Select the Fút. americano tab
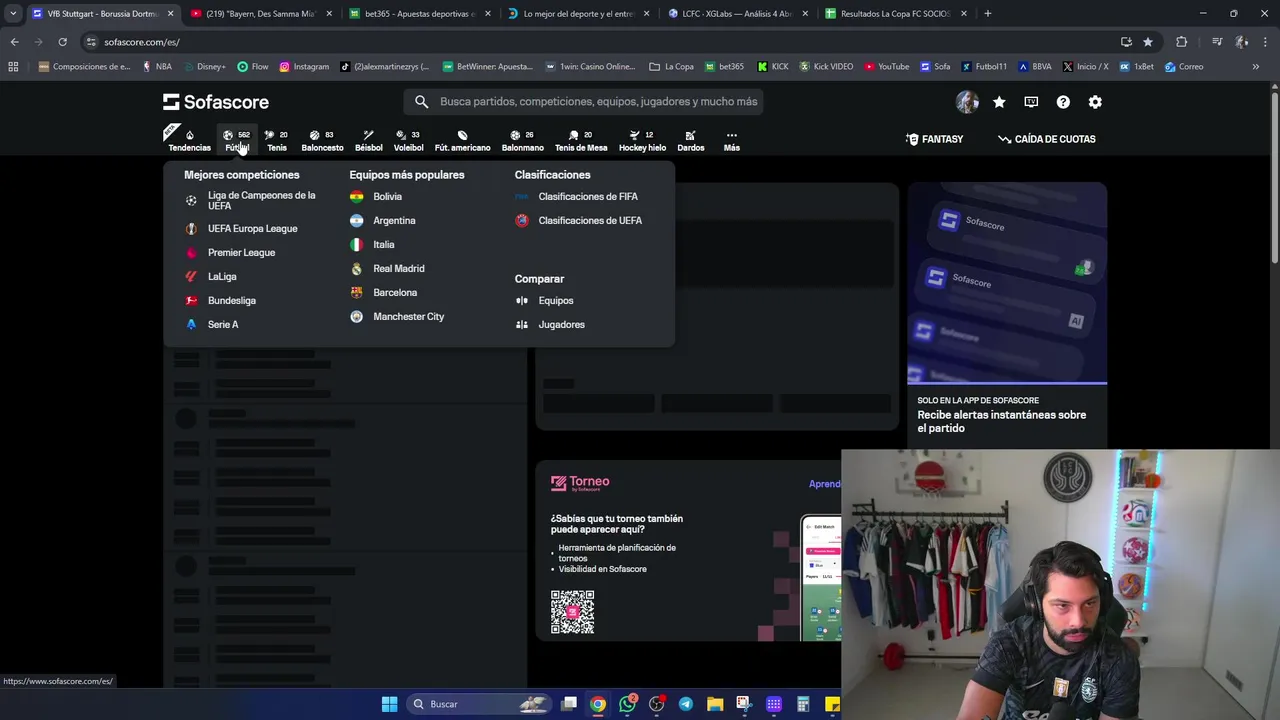The height and width of the screenshot is (720, 1280). [462, 140]
